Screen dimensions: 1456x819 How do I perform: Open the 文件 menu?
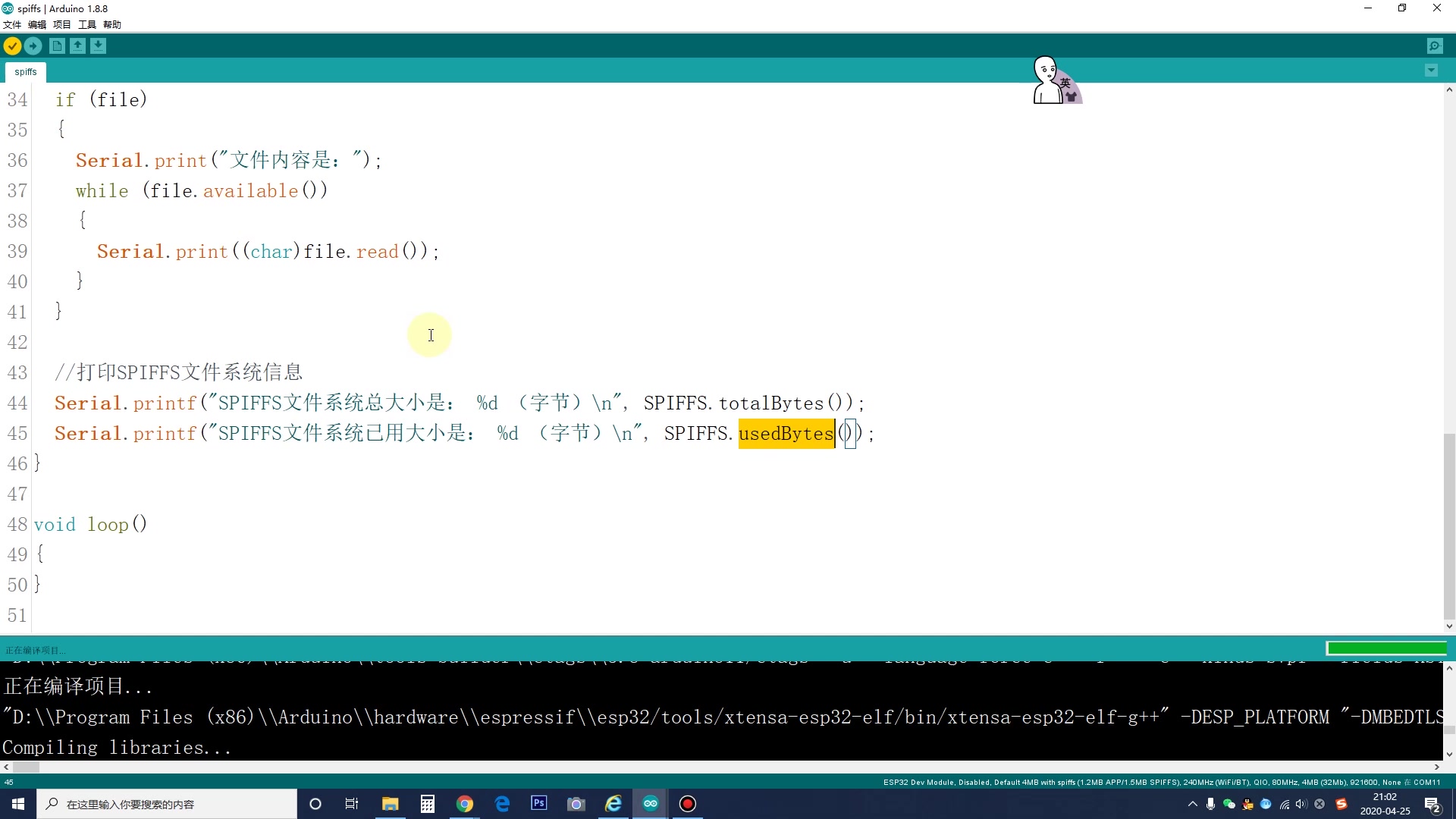(12, 24)
